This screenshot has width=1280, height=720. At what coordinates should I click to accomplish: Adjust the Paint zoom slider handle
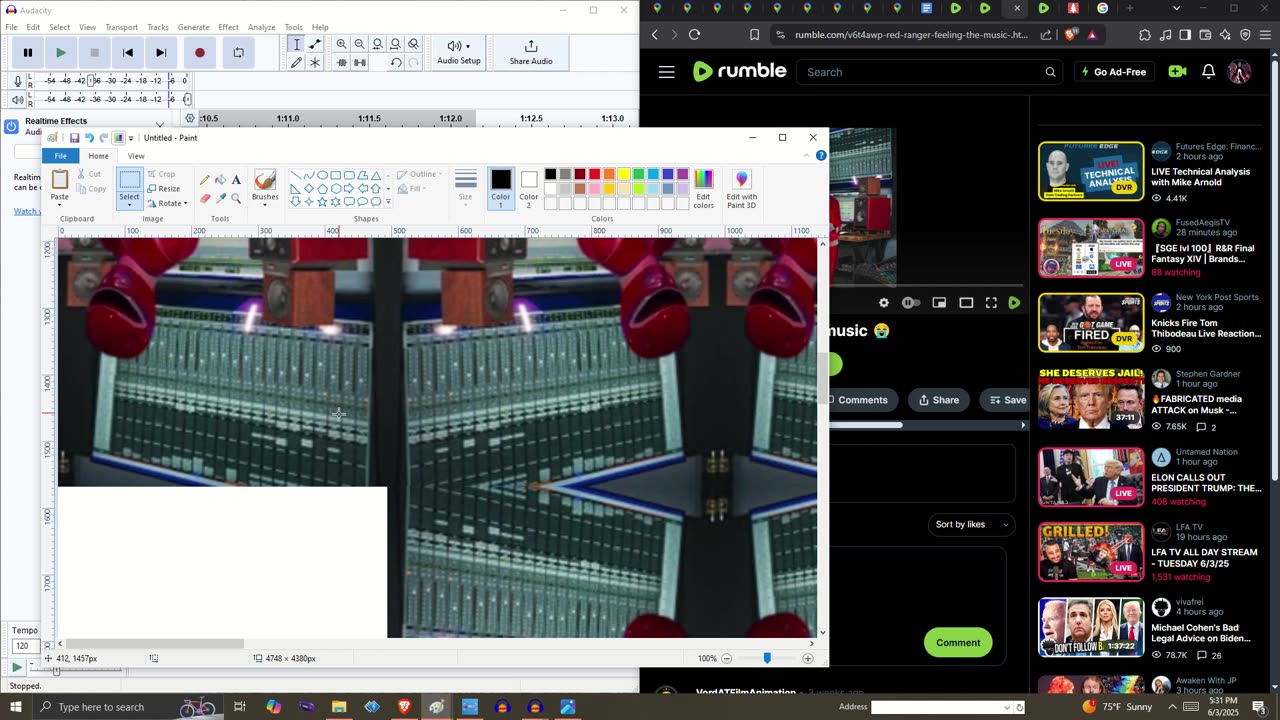[767, 658]
